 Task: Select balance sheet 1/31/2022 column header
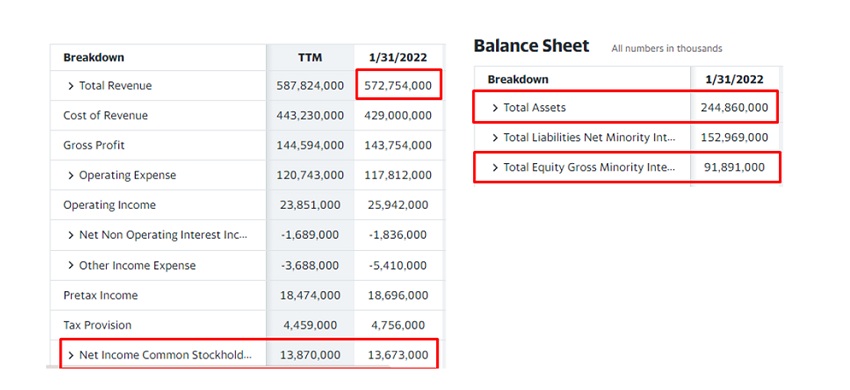point(735,80)
